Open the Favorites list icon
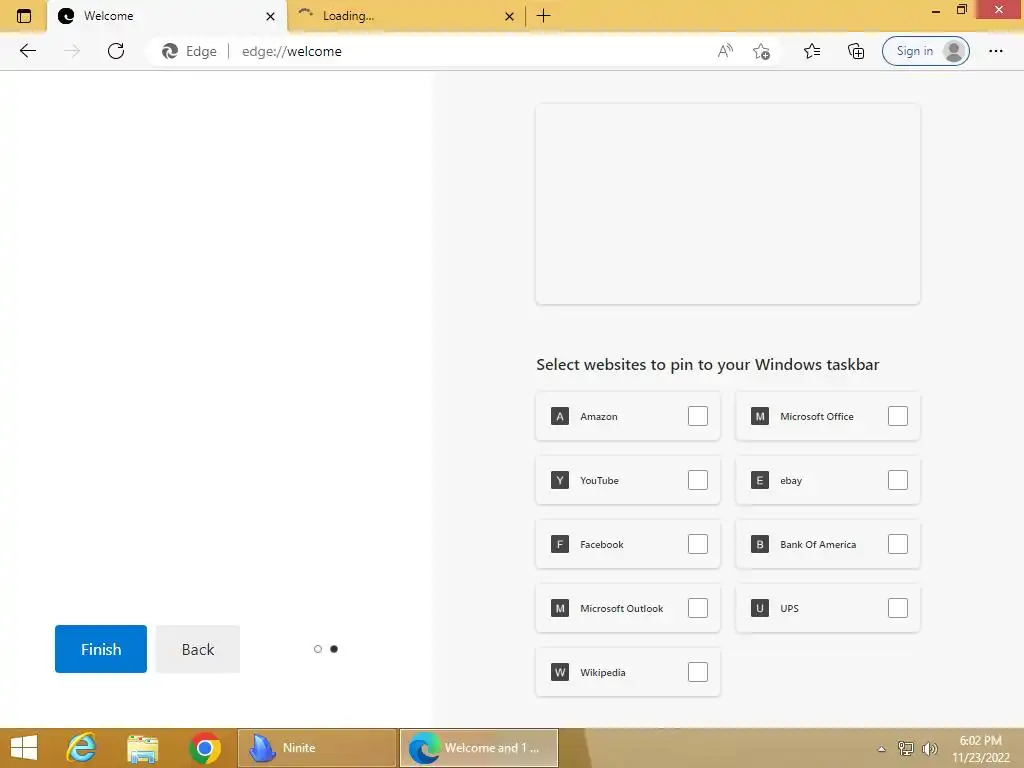The image size is (1024, 768). (x=812, y=51)
